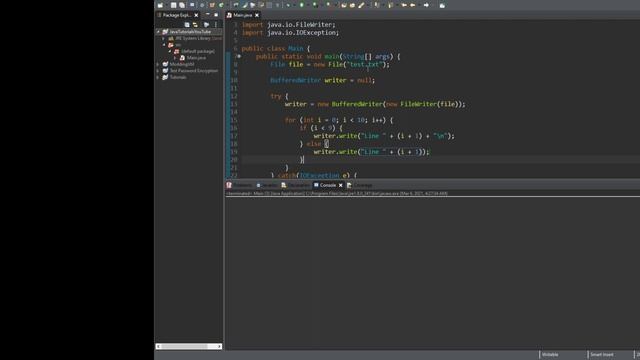The height and width of the screenshot is (360, 640).
Task: Click the Save icon in the toolbar
Action: click(173, 5)
